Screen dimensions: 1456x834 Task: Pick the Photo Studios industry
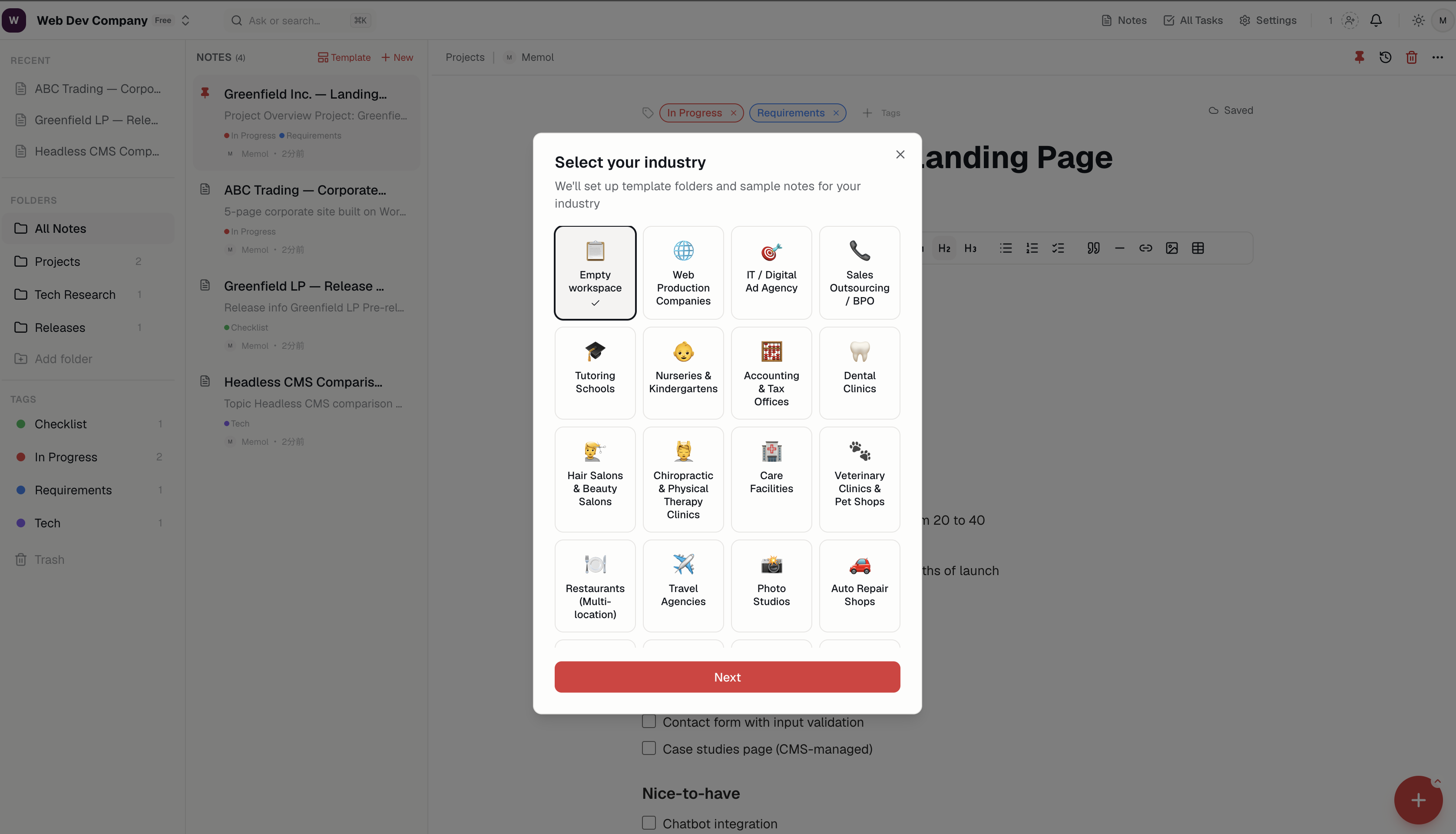click(x=771, y=586)
